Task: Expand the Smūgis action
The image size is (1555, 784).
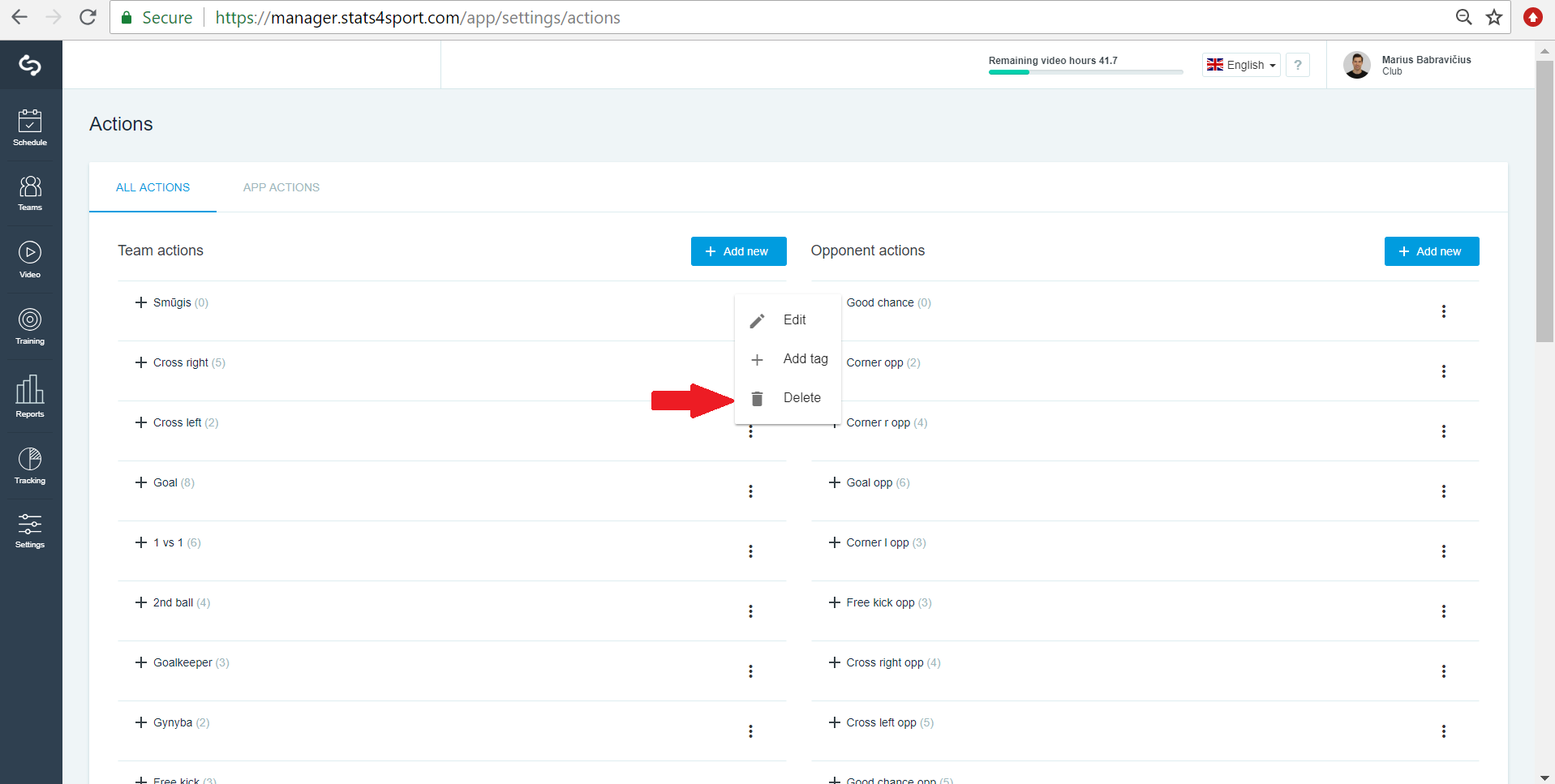Action: (x=141, y=302)
